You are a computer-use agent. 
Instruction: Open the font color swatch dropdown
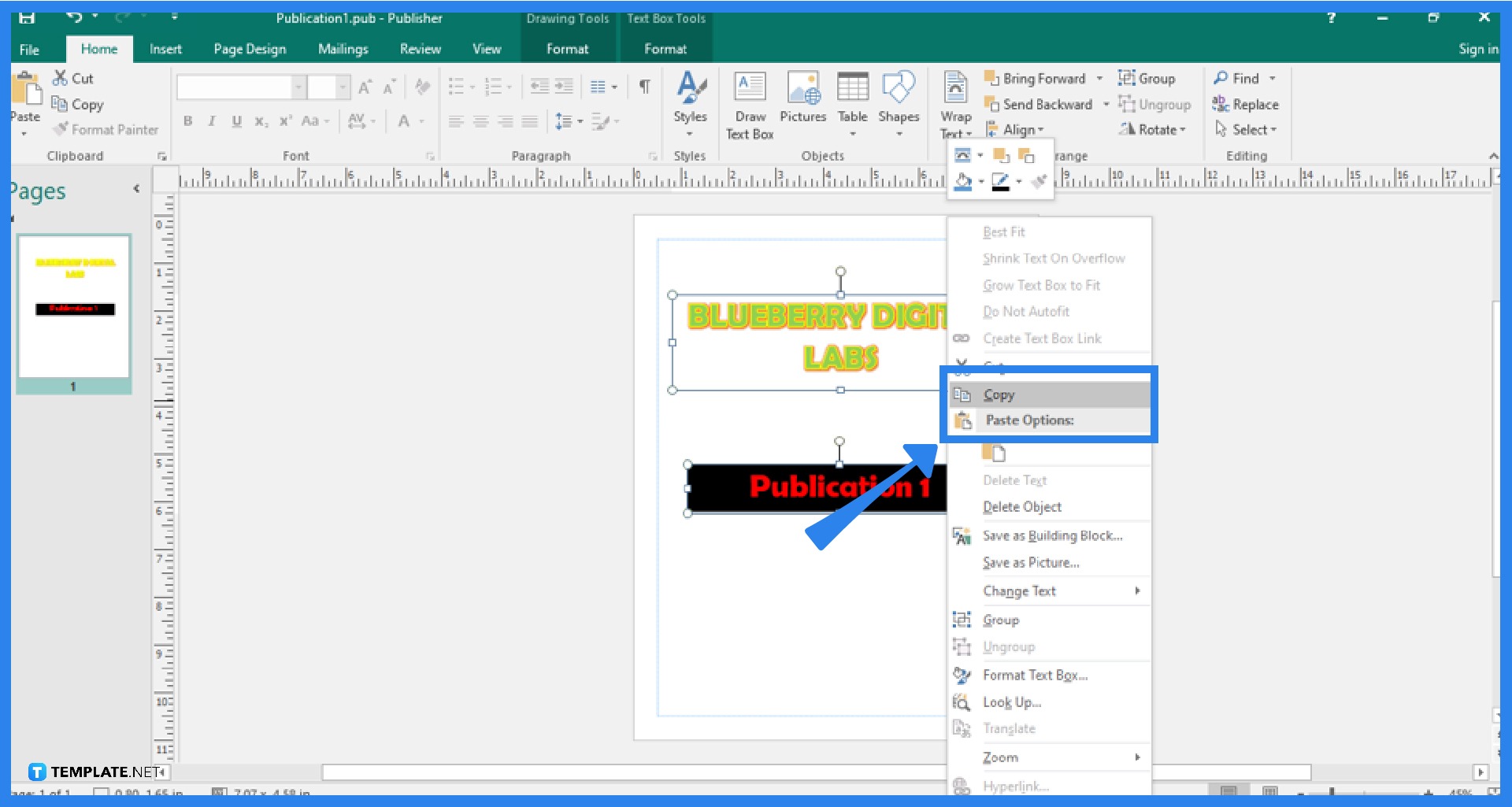click(420, 120)
